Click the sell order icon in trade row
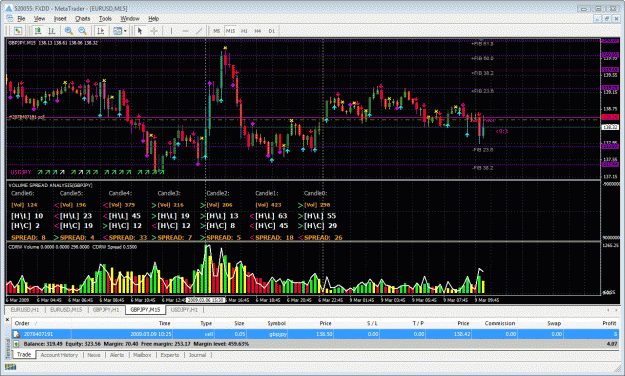Image resolution: width=625 pixels, height=376 pixels. (x=17, y=334)
